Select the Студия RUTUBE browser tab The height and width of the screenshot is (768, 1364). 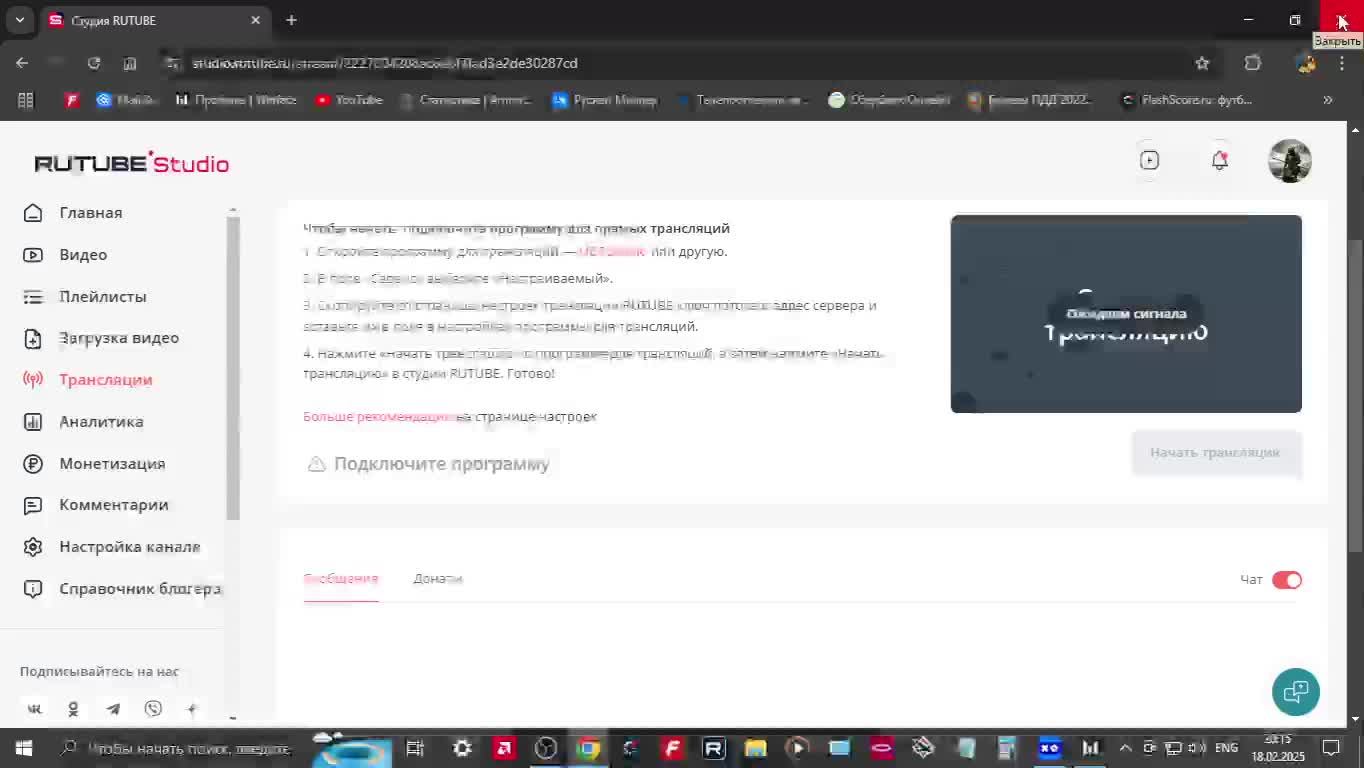coord(155,20)
